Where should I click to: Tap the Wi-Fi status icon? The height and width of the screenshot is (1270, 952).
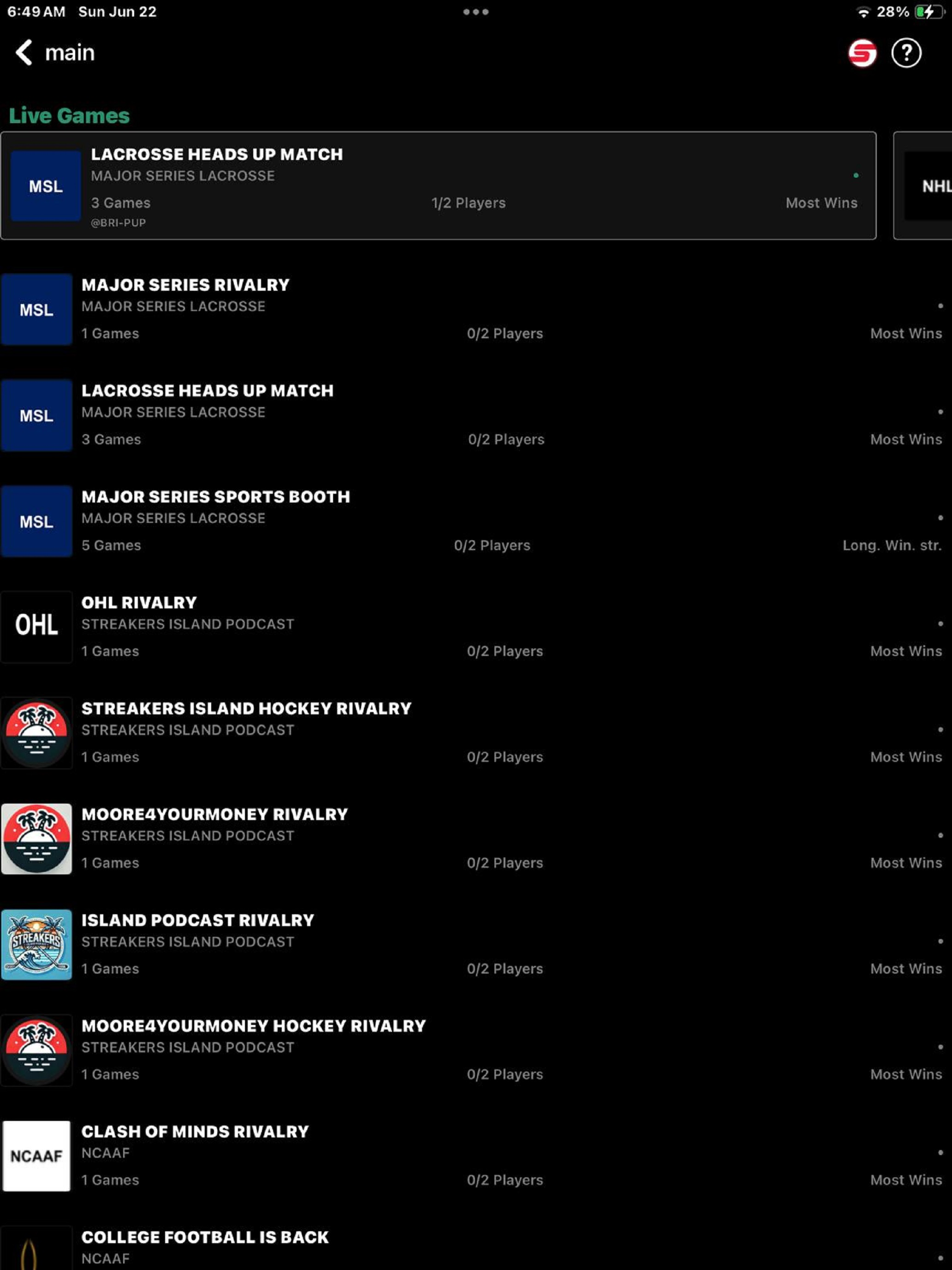tap(863, 12)
